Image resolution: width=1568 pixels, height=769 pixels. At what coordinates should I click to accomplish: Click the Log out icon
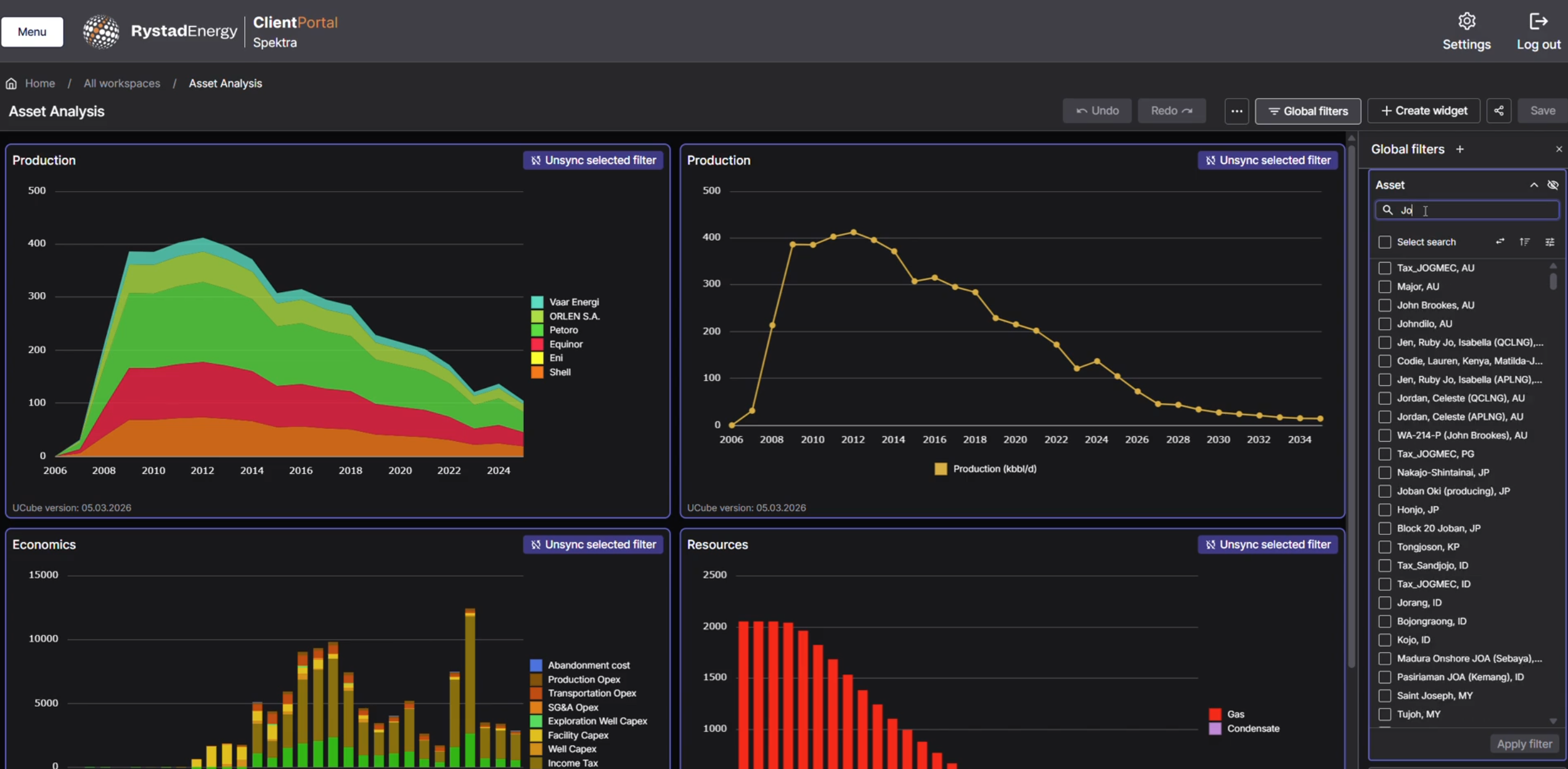coord(1538,22)
